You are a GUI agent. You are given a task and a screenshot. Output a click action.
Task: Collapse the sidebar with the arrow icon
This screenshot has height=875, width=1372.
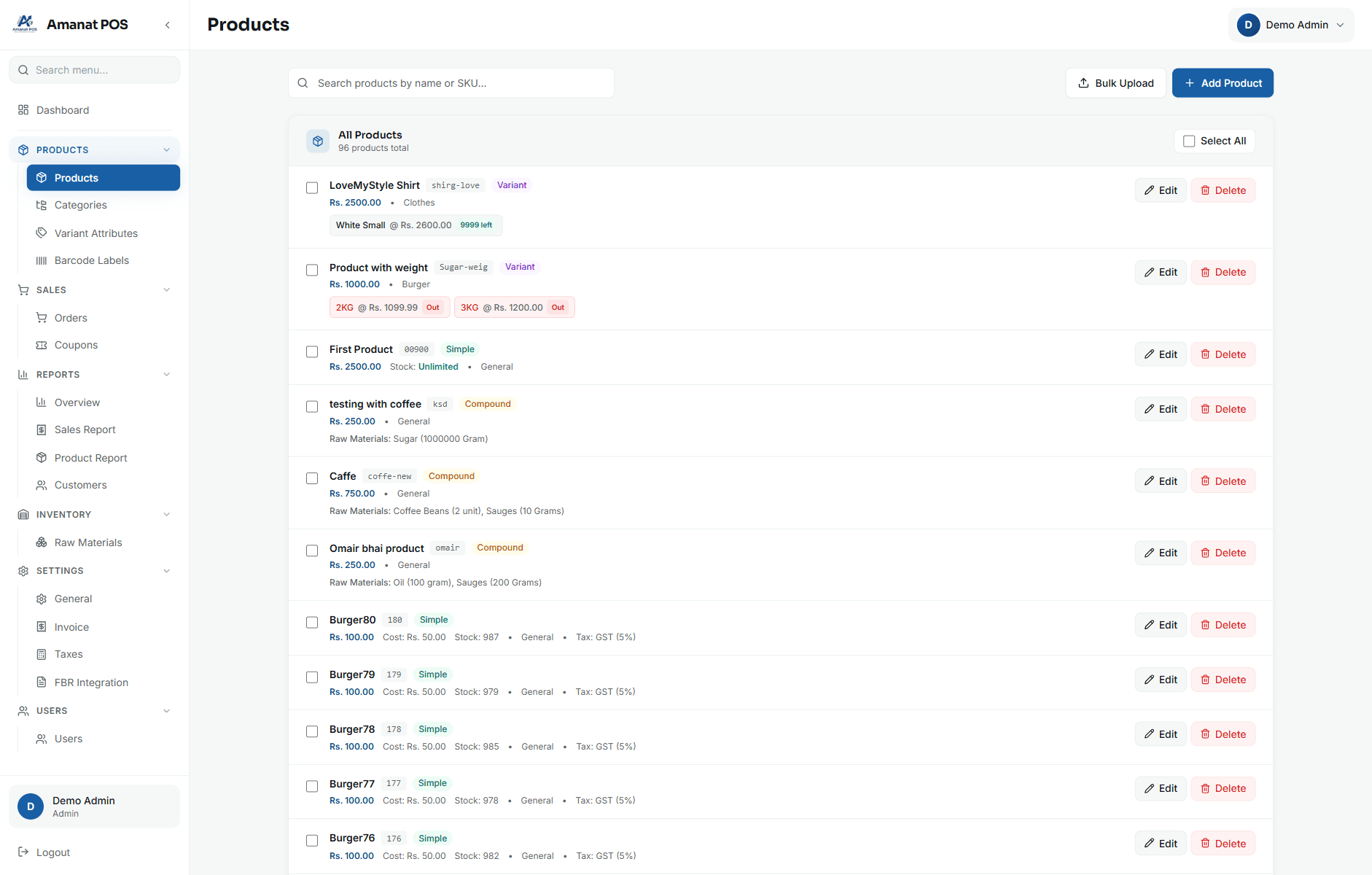point(168,25)
